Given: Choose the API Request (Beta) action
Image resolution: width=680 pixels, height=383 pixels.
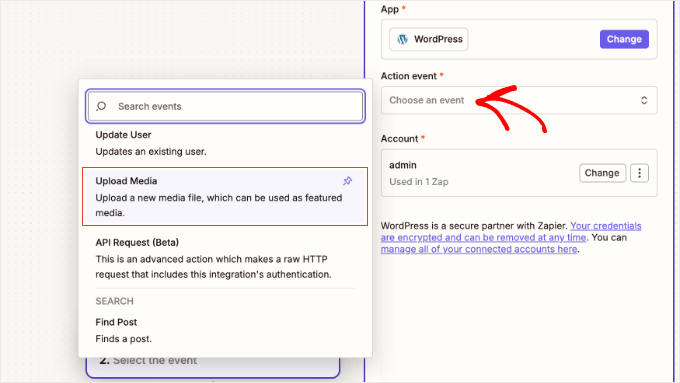Looking at the screenshot, I should (x=225, y=258).
